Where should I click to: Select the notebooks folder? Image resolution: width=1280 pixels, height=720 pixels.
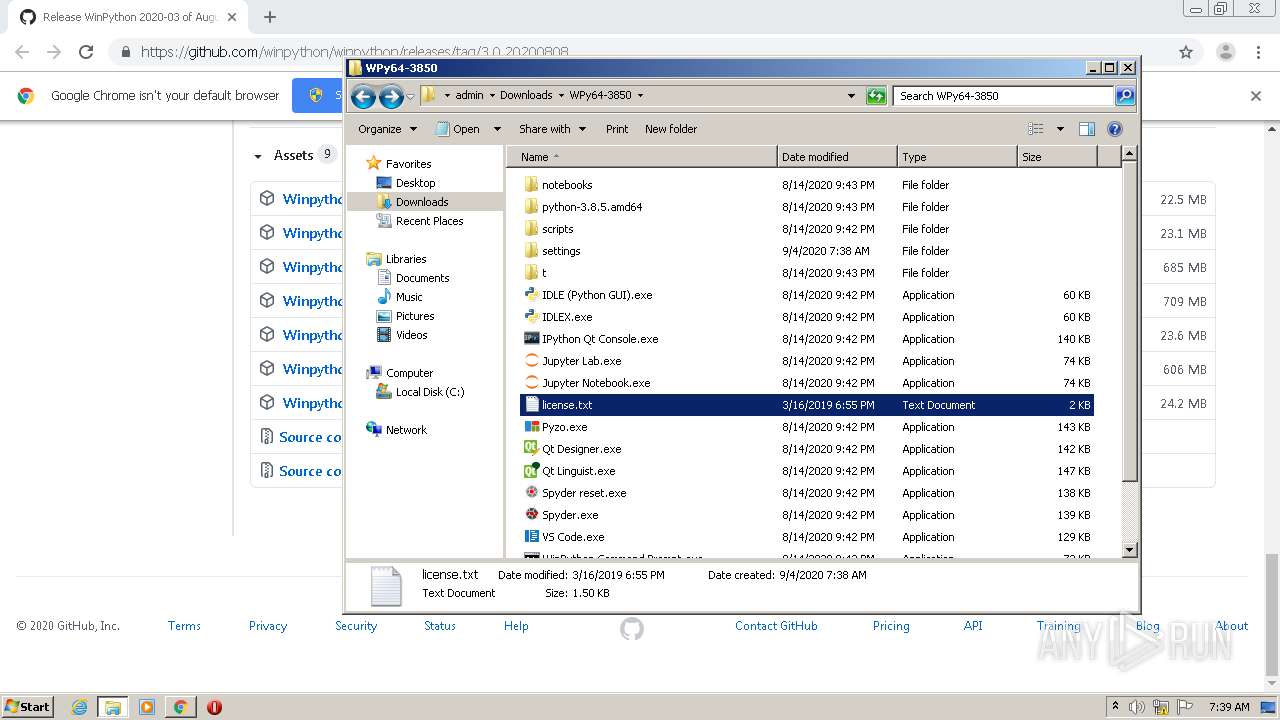coord(567,185)
